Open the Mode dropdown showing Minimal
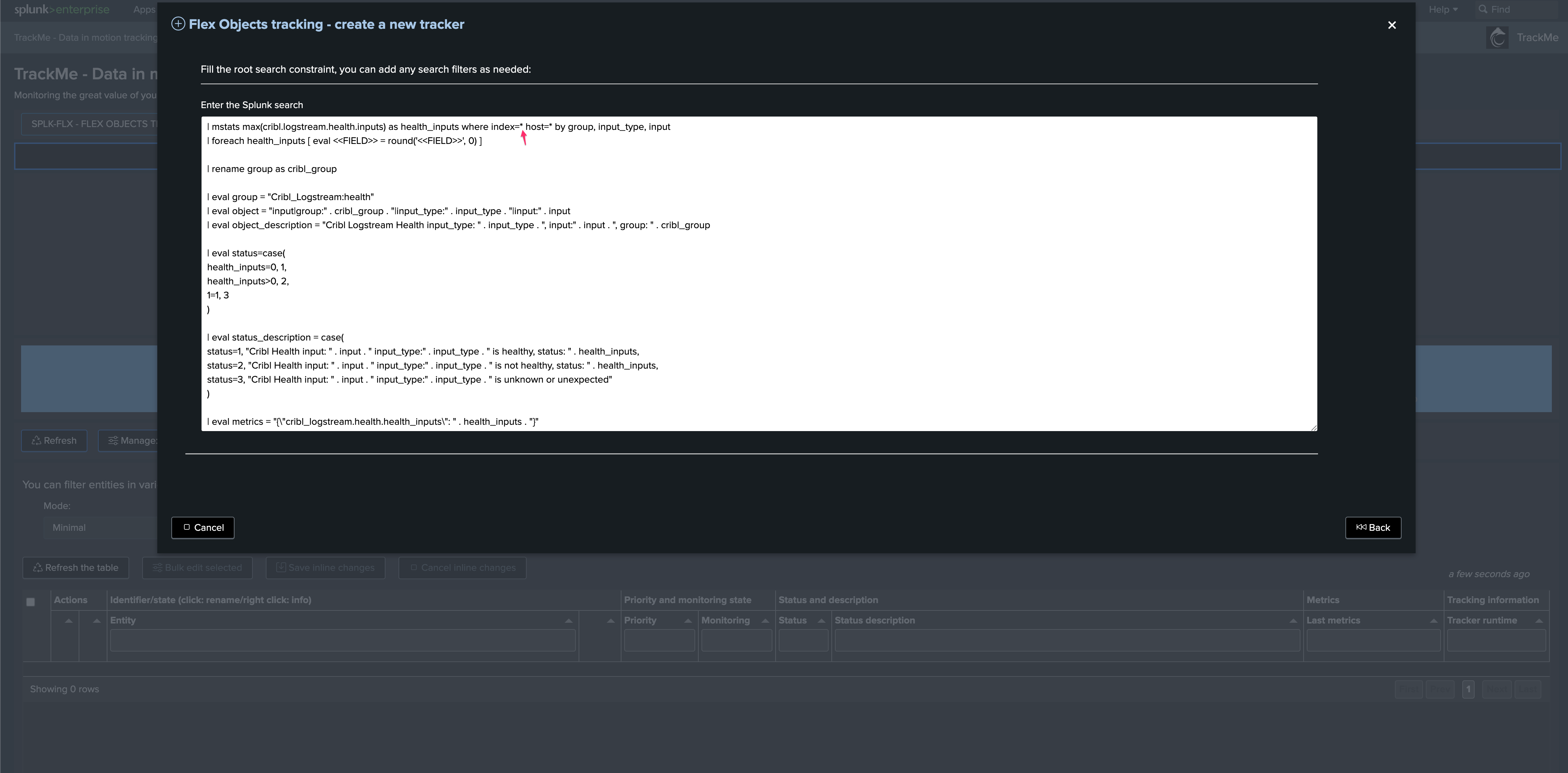The height and width of the screenshot is (773, 1568). (x=100, y=528)
